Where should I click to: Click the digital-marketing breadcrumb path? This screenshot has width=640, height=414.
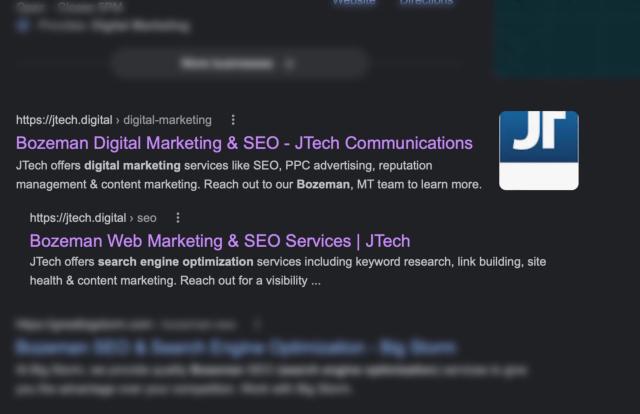click(x=167, y=120)
